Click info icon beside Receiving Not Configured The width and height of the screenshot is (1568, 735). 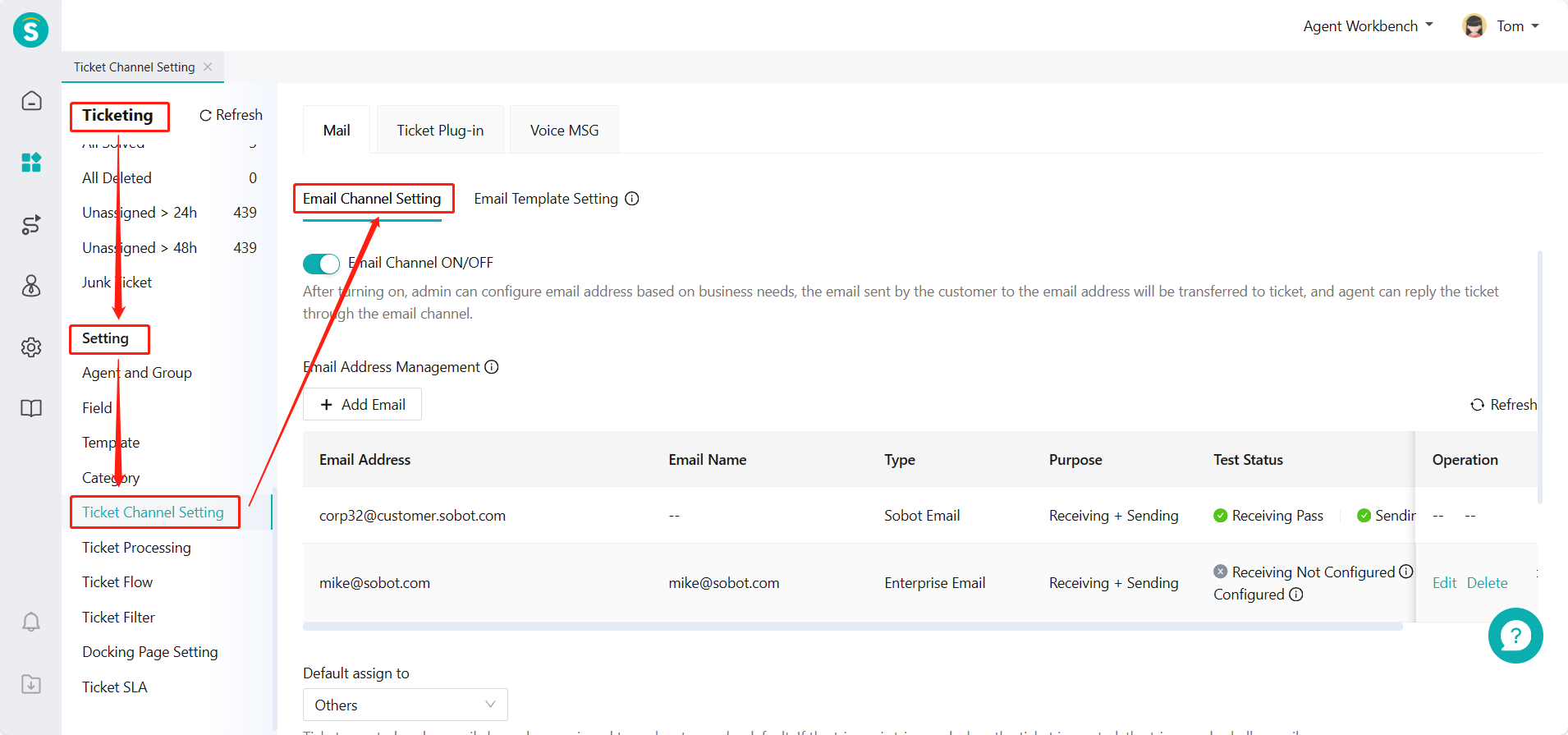tap(1406, 572)
